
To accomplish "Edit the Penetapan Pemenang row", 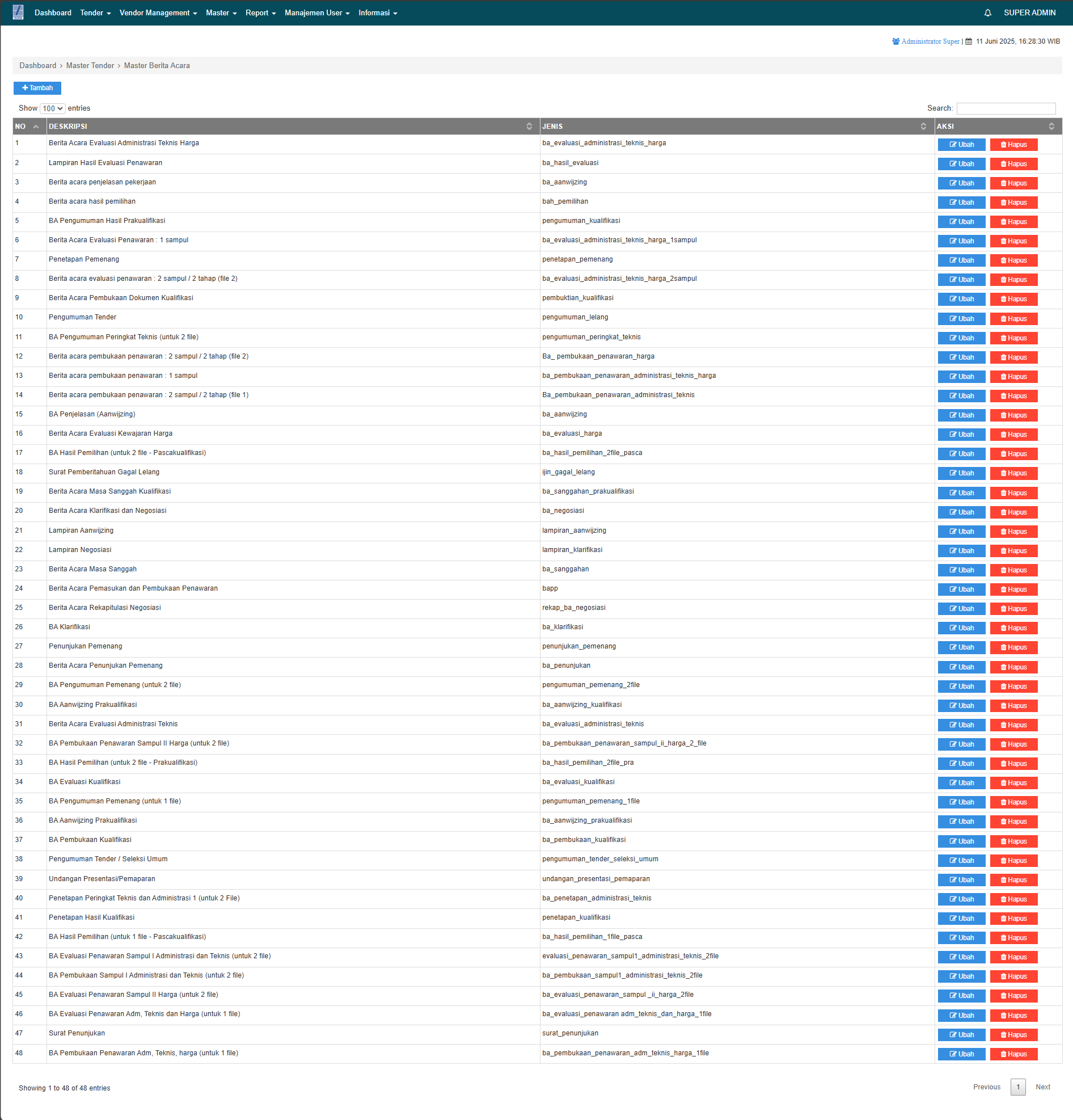I will click(961, 260).
